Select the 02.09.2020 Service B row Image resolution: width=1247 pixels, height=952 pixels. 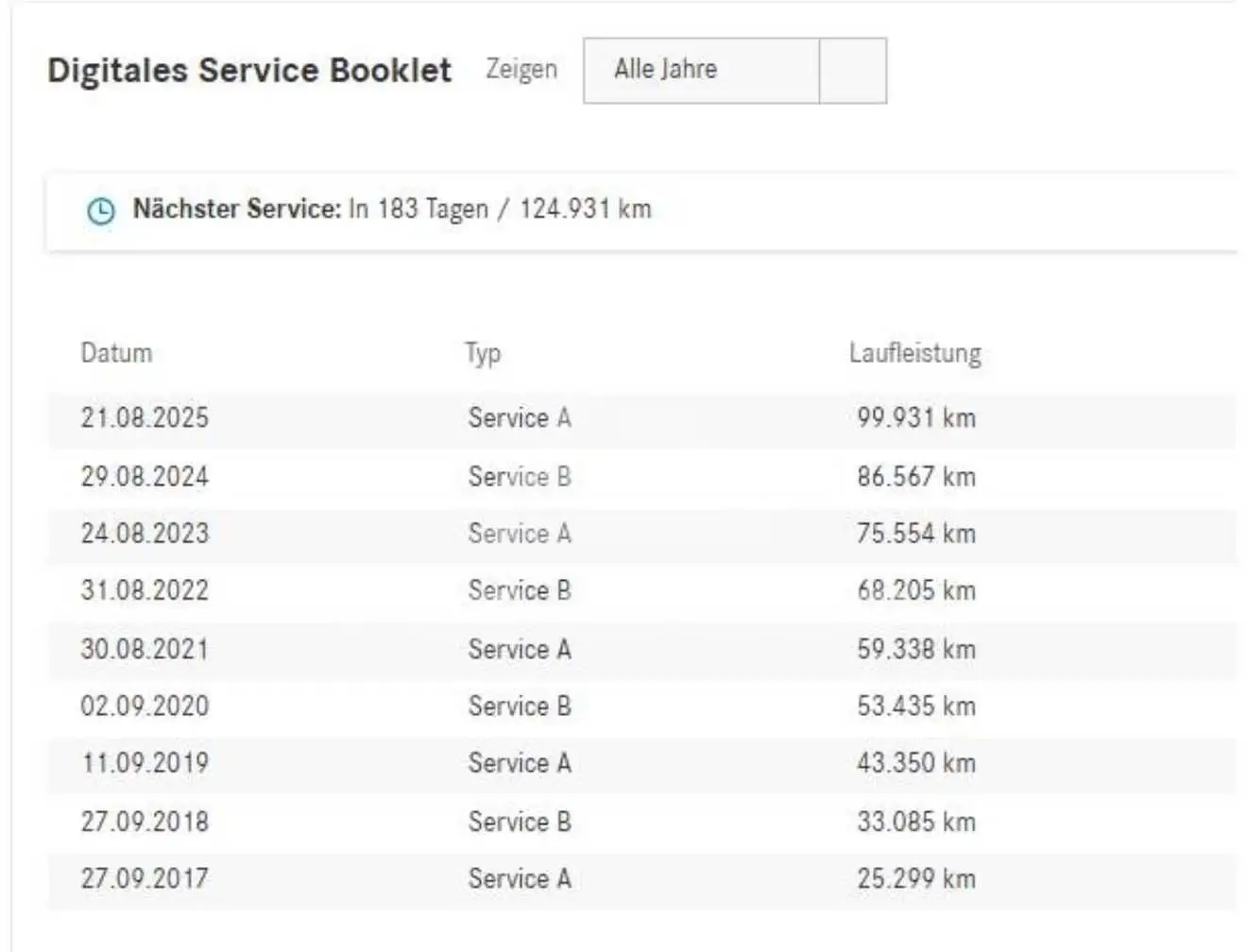tap(641, 706)
